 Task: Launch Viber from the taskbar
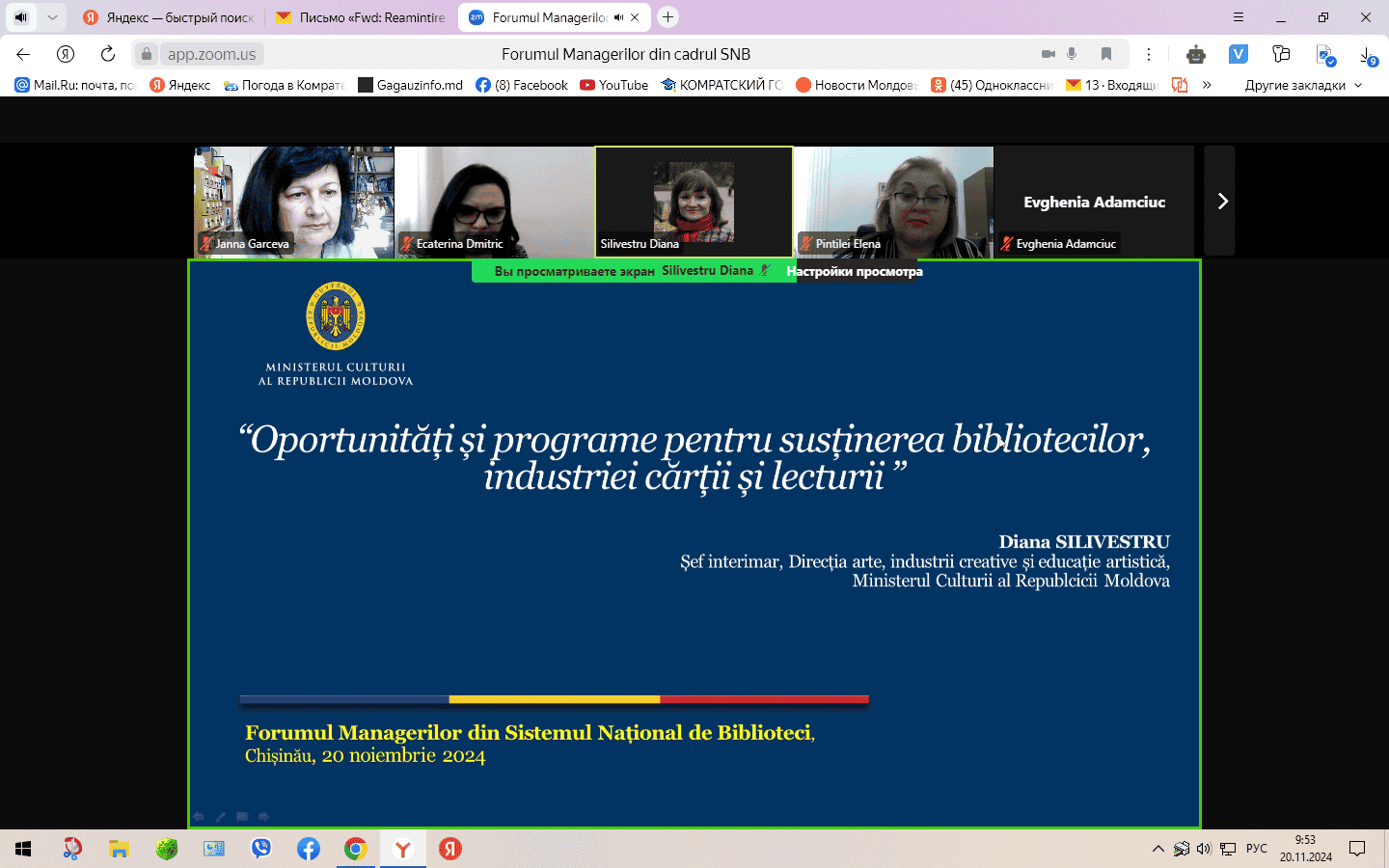(260, 849)
